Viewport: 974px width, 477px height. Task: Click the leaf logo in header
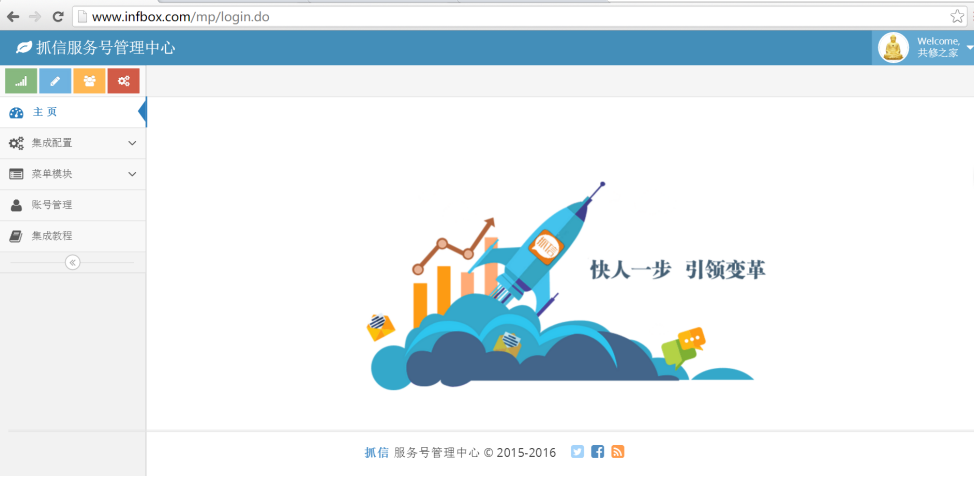click(24, 47)
